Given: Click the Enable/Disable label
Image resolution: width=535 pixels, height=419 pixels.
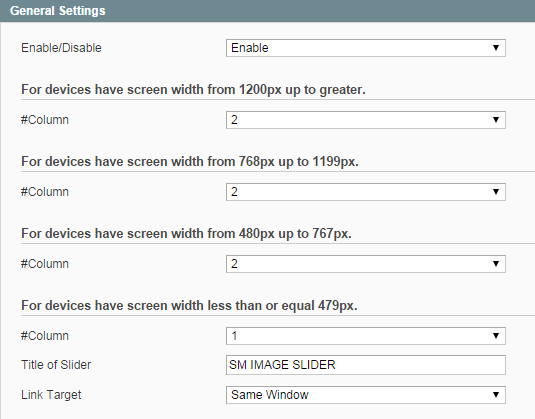Looking at the screenshot, I should click(x=61, y=48).
